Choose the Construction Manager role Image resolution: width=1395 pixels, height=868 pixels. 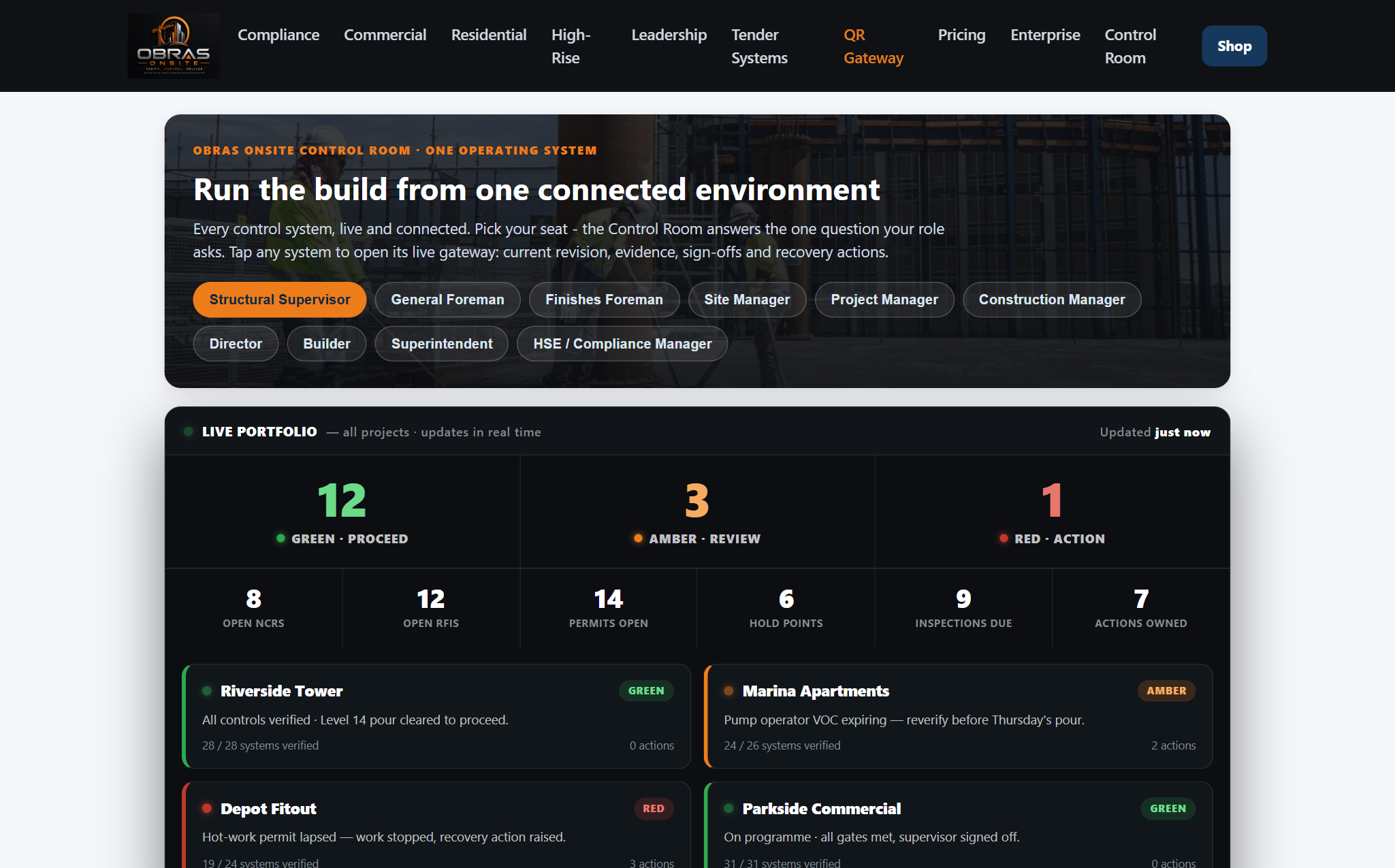[1052, 300]
